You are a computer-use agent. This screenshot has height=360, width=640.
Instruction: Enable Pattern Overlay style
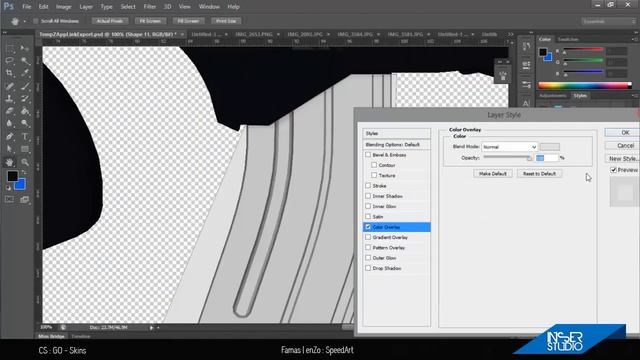368,248
